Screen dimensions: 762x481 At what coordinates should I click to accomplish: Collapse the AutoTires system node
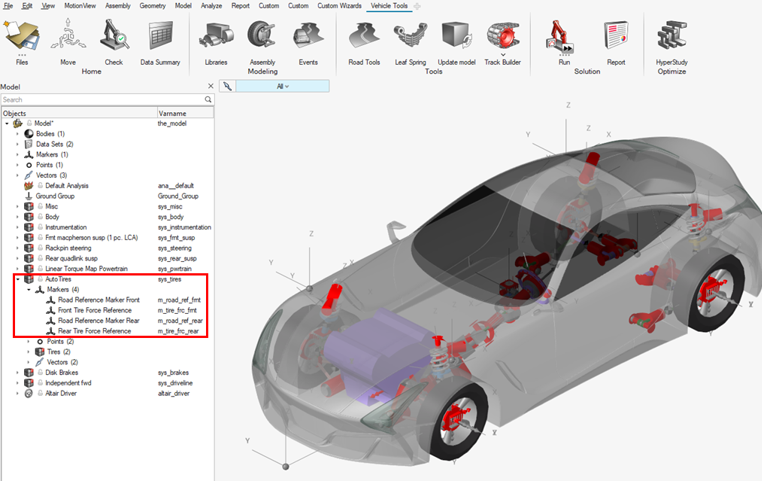point(18,279)
